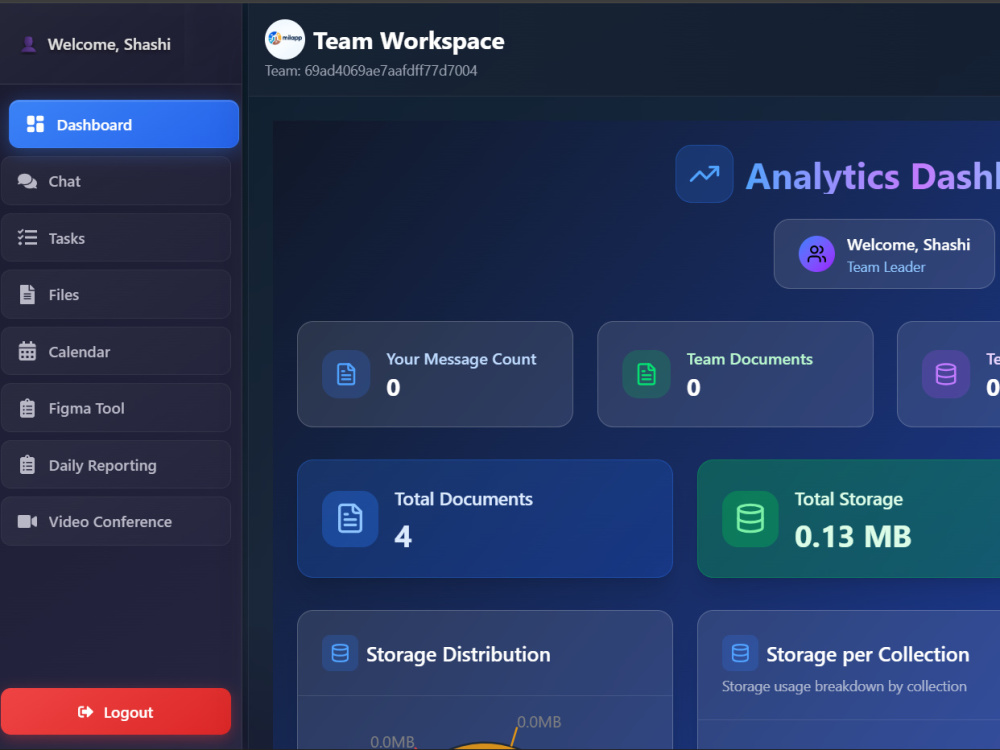
Task: Click Storage usage breakdown by collection text
Action: tap(844, 686)
